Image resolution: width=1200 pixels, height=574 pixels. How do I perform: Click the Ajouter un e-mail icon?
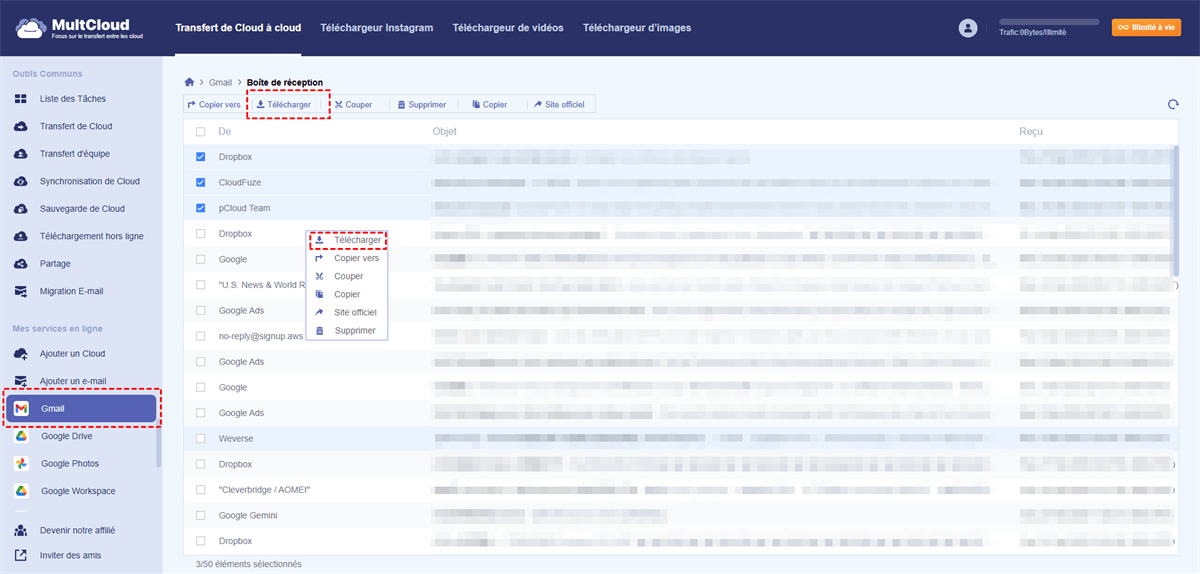(20, 381)
